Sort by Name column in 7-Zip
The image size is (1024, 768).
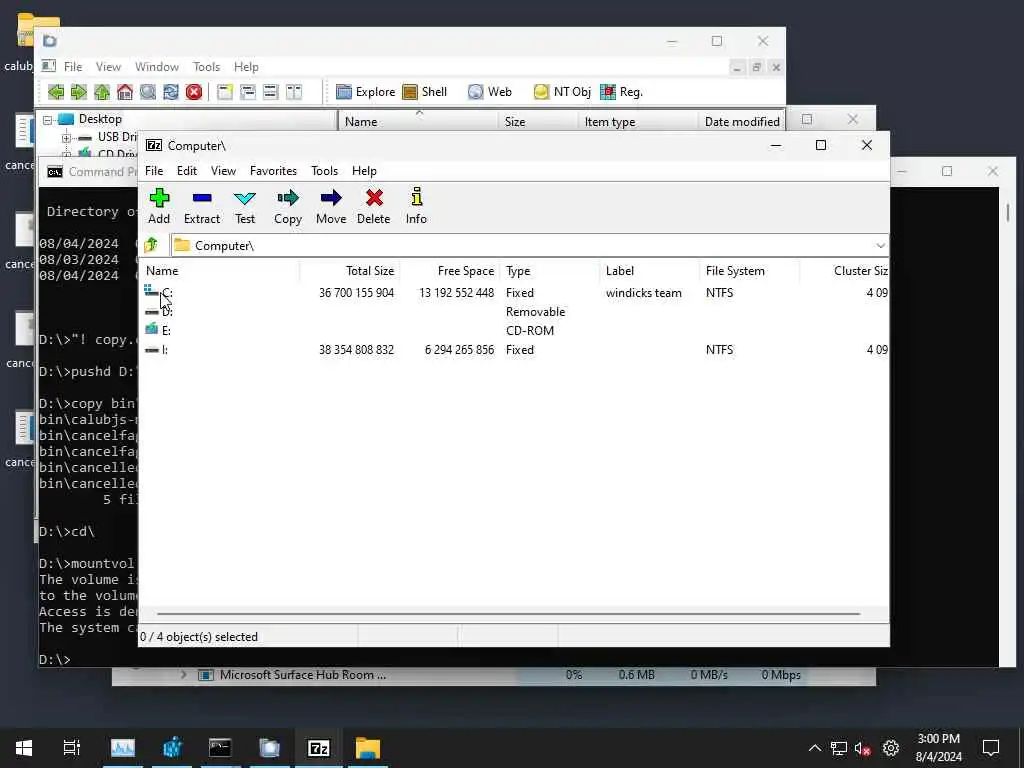click(219, 270)
